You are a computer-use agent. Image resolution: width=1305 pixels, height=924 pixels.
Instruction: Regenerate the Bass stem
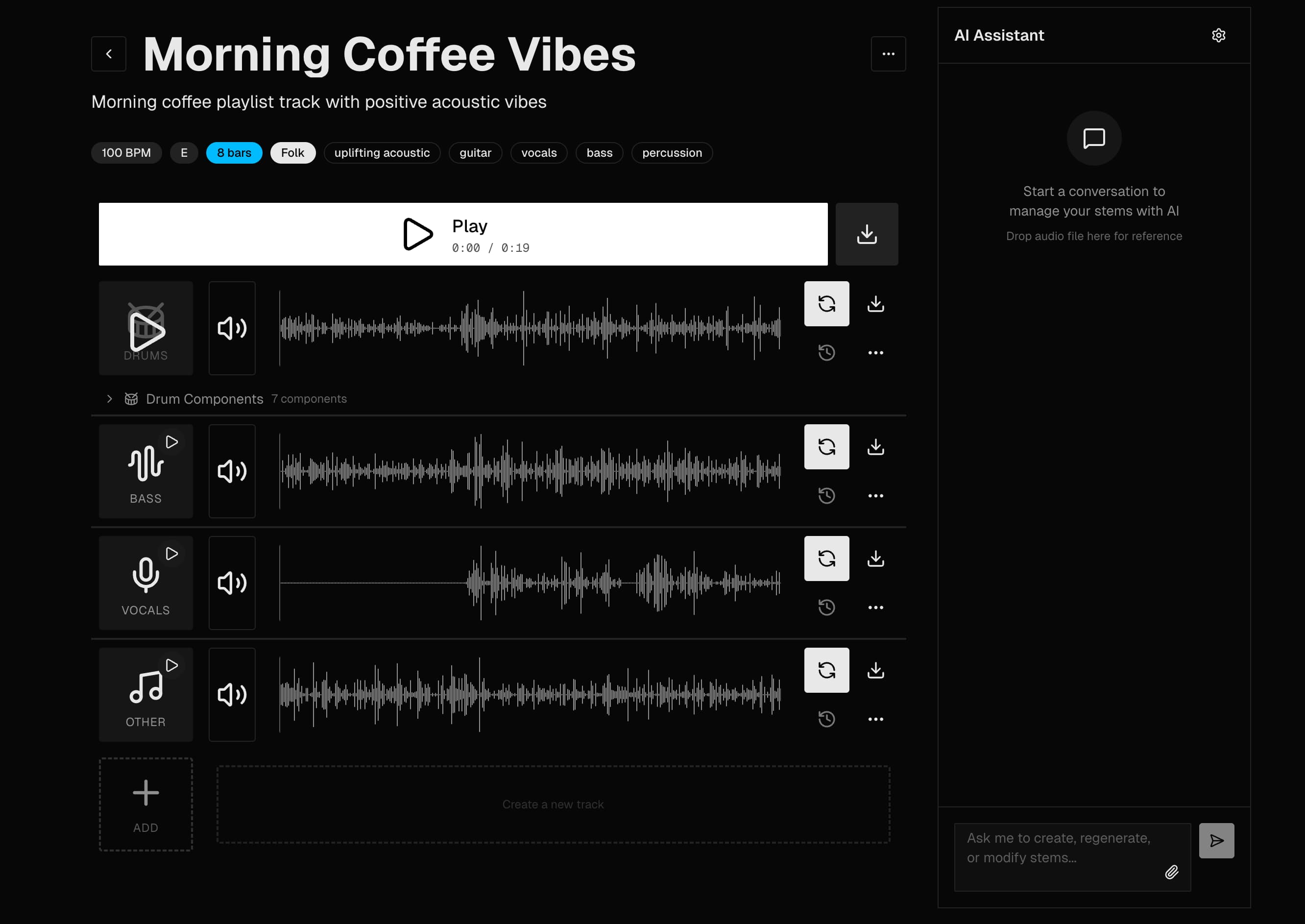point(826,447)
